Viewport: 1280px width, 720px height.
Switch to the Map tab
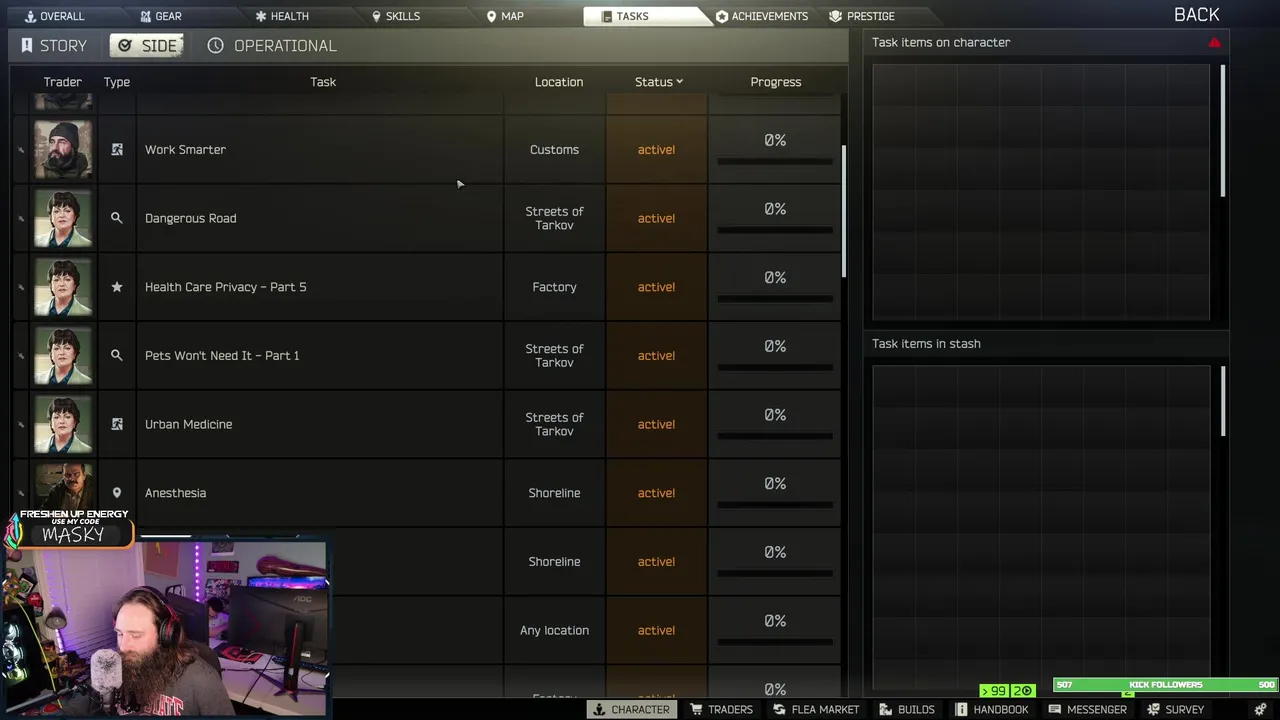pos(505,16)
